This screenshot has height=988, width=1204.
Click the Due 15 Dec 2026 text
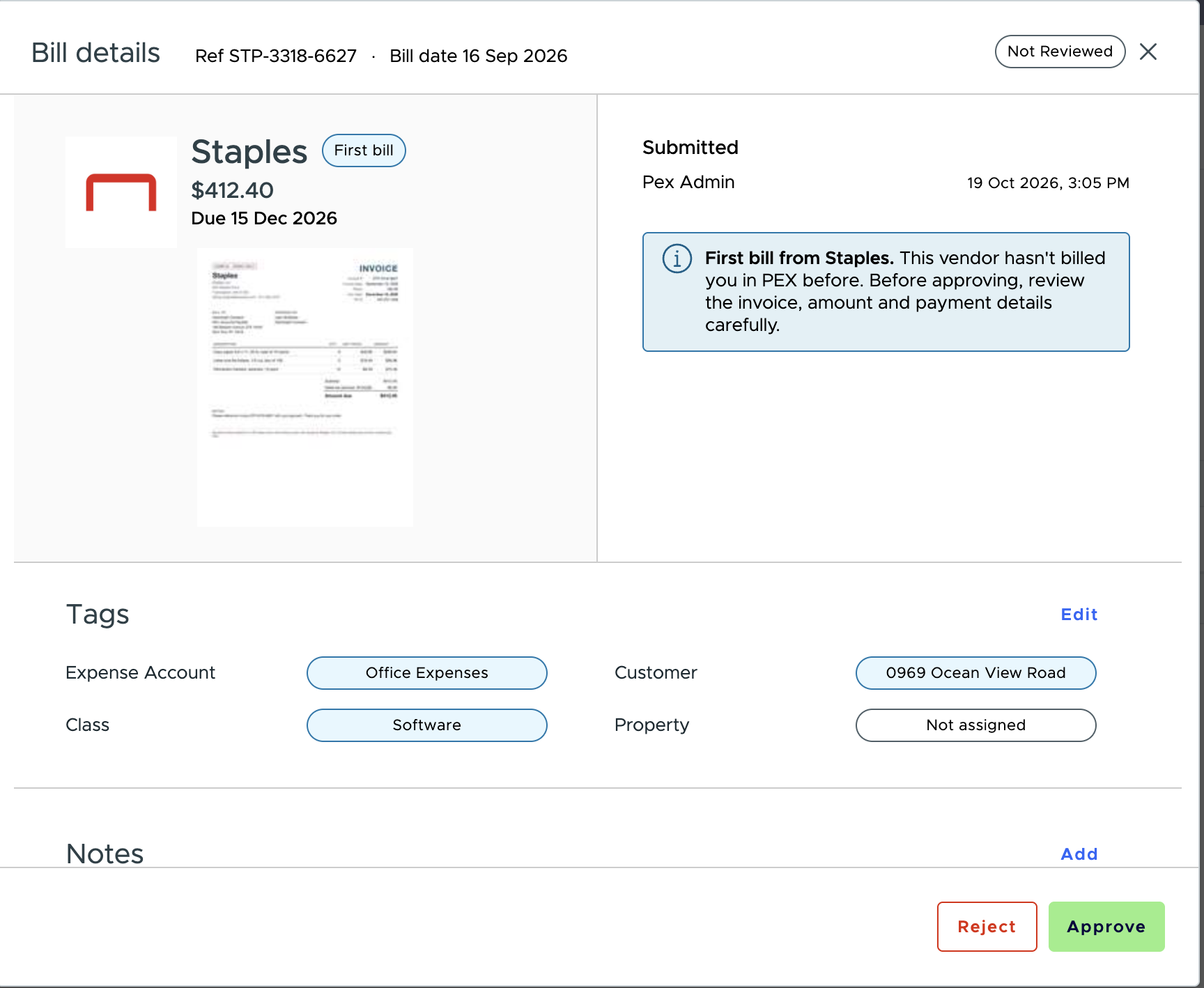(x=264, y=219)
